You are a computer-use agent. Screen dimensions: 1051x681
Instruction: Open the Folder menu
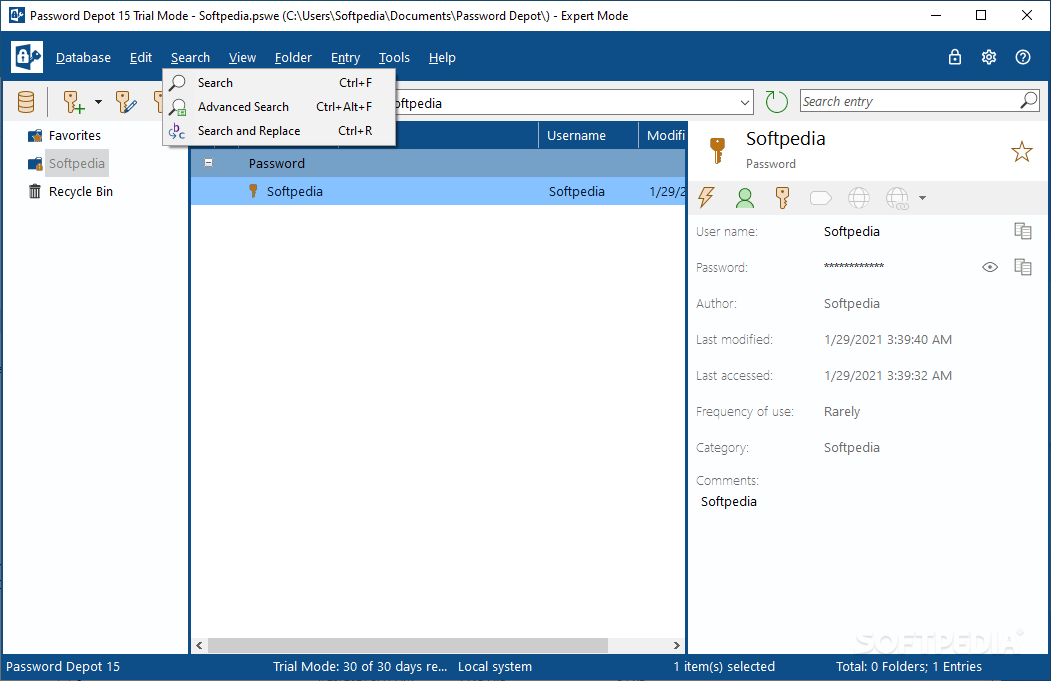coord(293,58)
